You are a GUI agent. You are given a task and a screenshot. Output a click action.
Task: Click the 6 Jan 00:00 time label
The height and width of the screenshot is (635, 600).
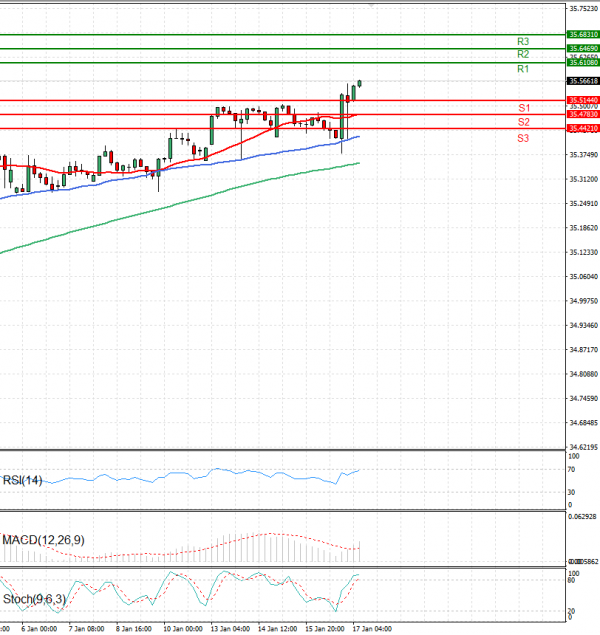tap(39, 629)
